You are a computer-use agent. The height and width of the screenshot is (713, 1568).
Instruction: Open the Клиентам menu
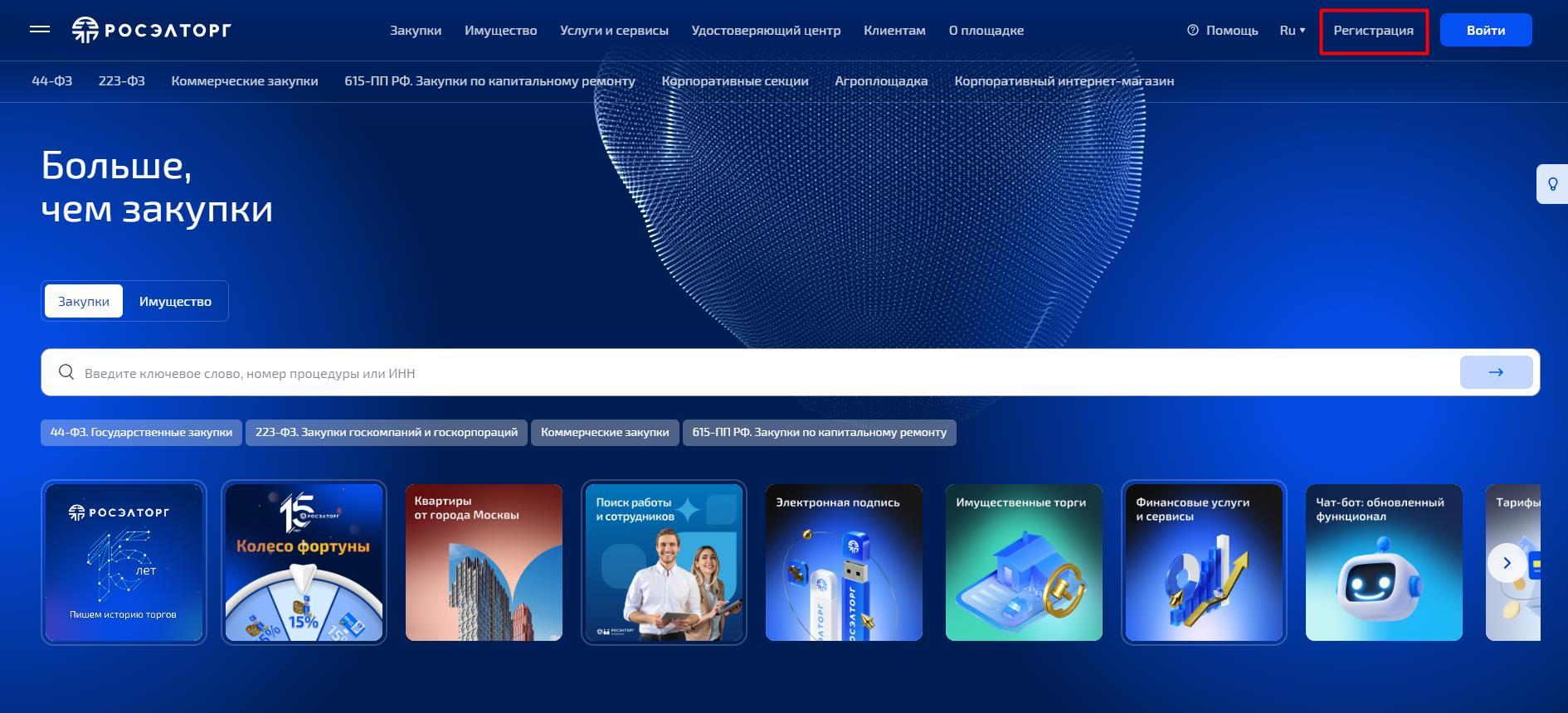(894, 30)
